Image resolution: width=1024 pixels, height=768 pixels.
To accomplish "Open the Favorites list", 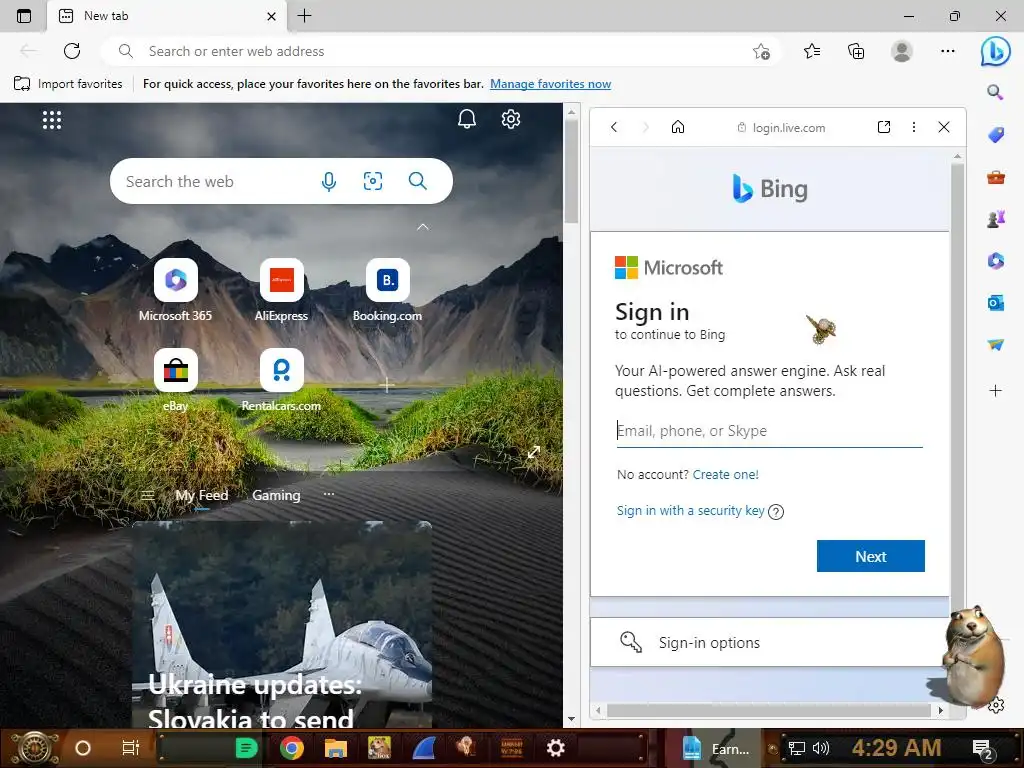I will 812,51.
